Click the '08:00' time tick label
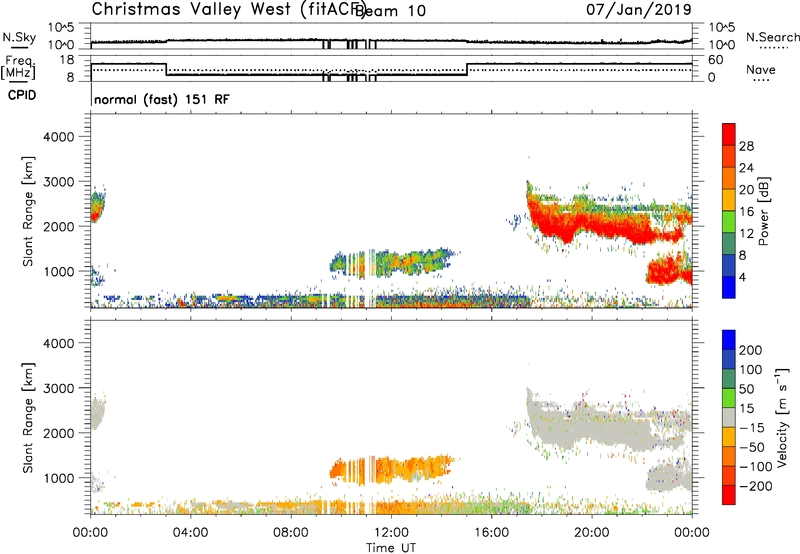The image size is (800, 554). click(x=291, y=533)
